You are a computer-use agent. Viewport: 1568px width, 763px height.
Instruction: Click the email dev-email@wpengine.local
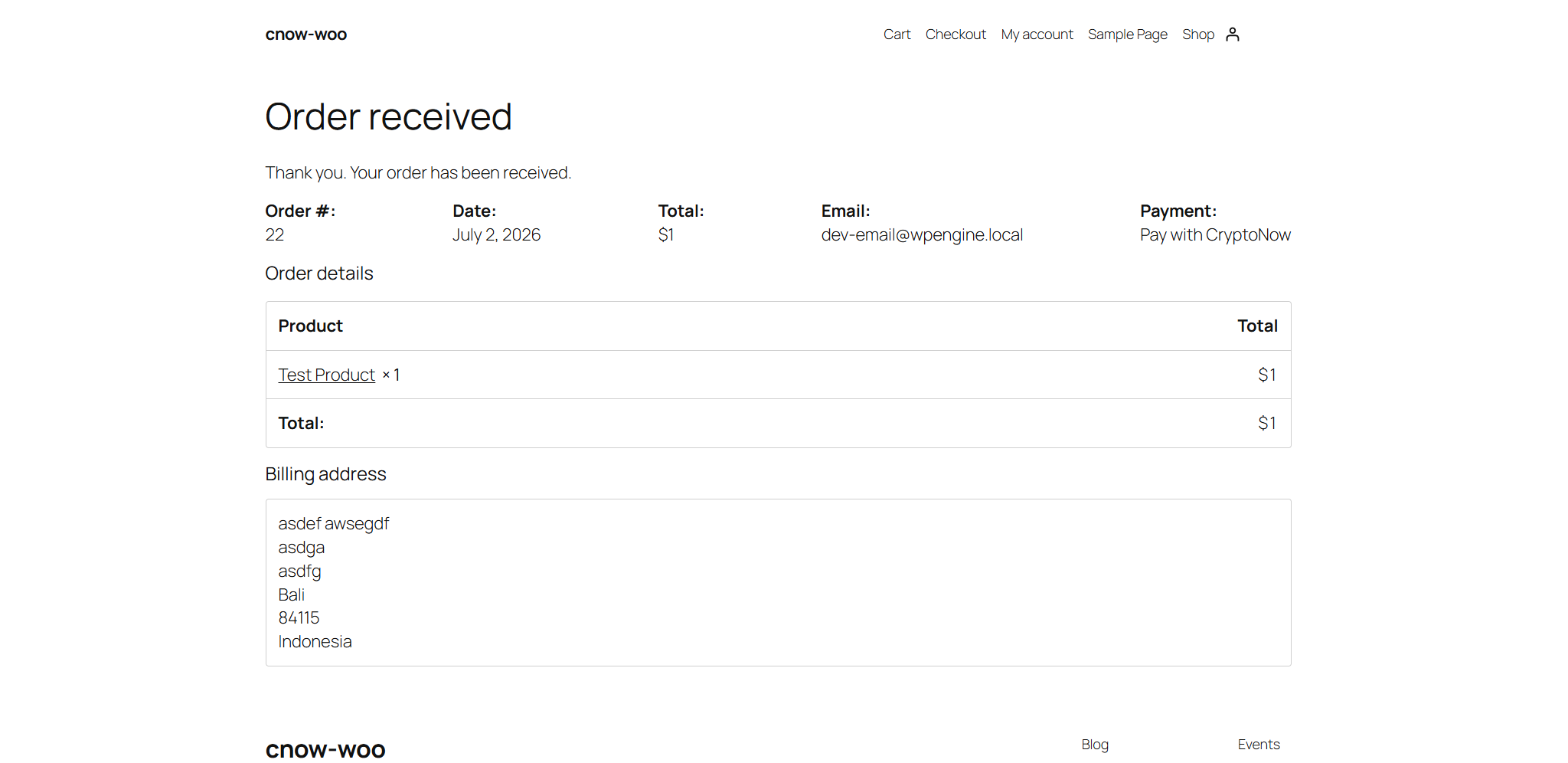click(x=922, y=235)
